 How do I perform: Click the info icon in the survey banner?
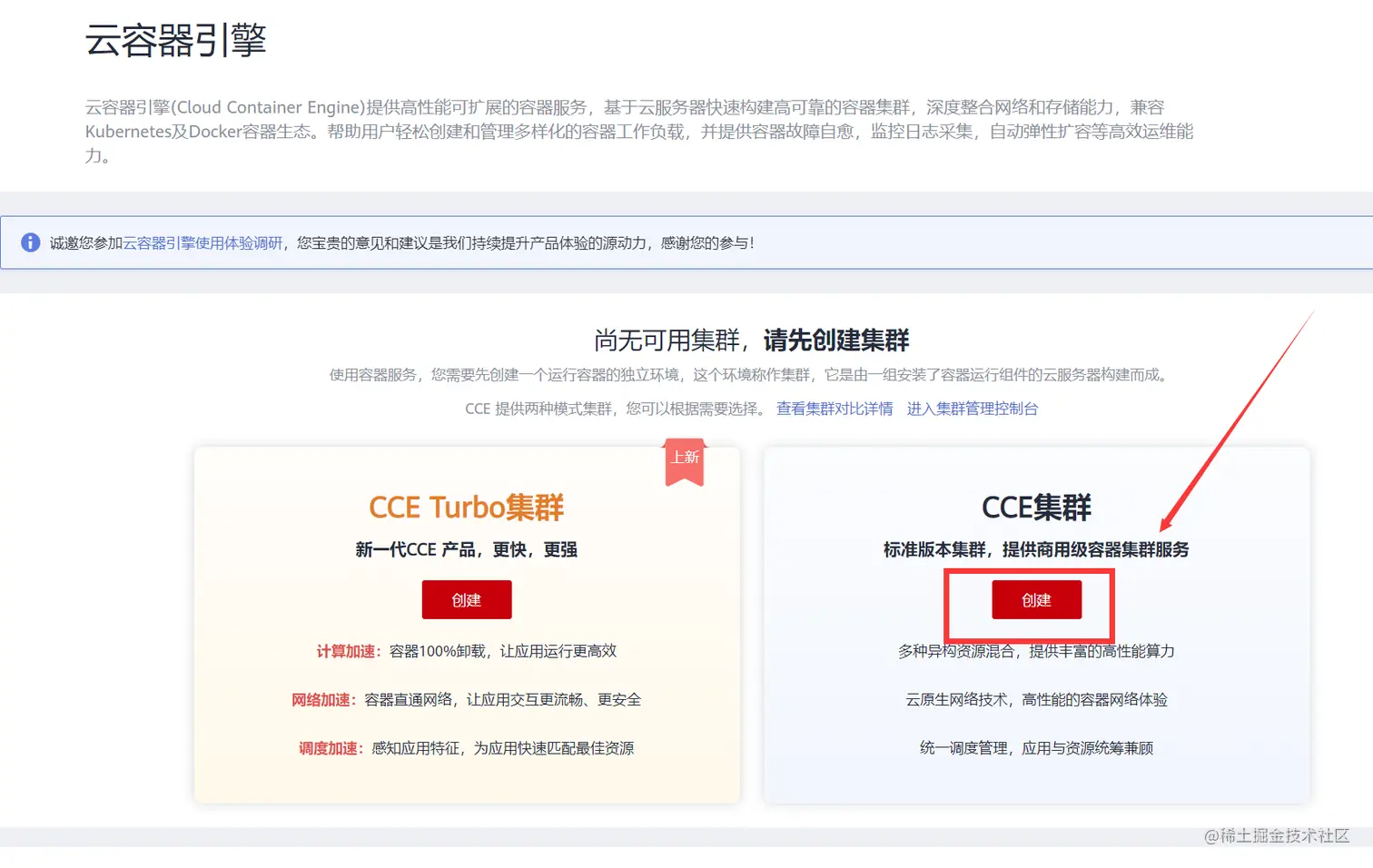point(30,242)
